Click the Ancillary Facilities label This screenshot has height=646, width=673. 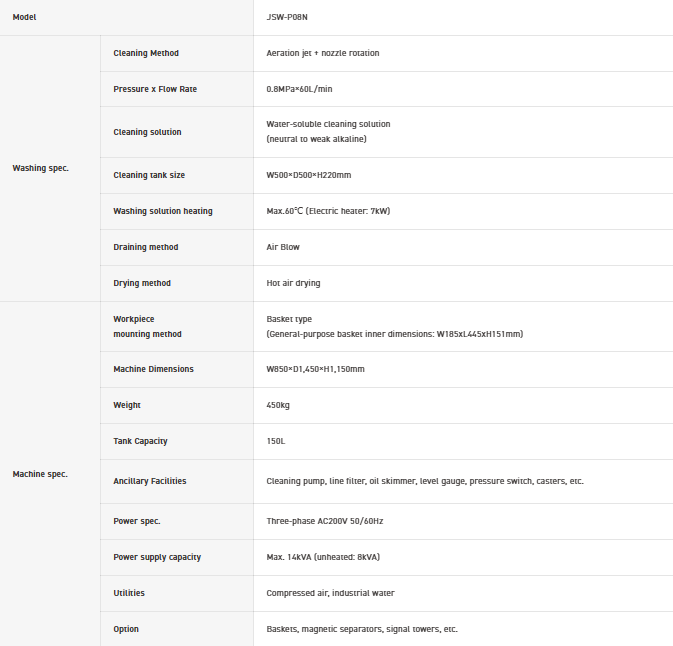point(150,481)
